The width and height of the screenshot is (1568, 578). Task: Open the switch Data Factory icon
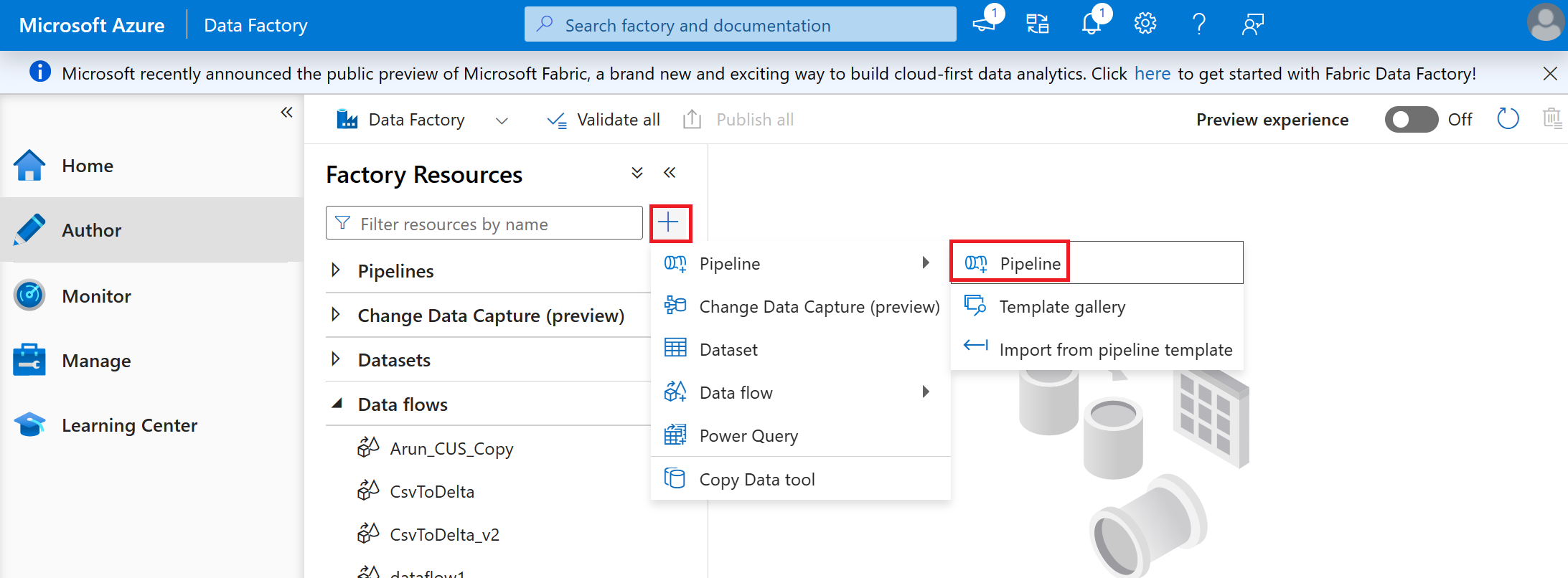[x=1038, y=24]
